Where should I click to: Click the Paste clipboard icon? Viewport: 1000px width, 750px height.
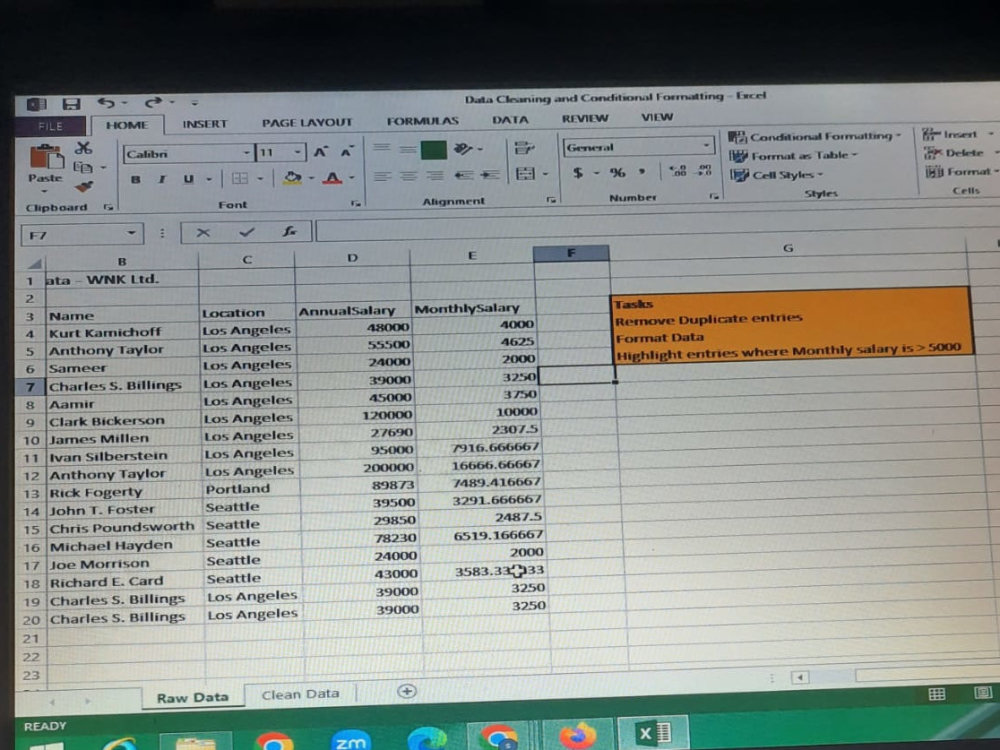(x=45, y=158)
